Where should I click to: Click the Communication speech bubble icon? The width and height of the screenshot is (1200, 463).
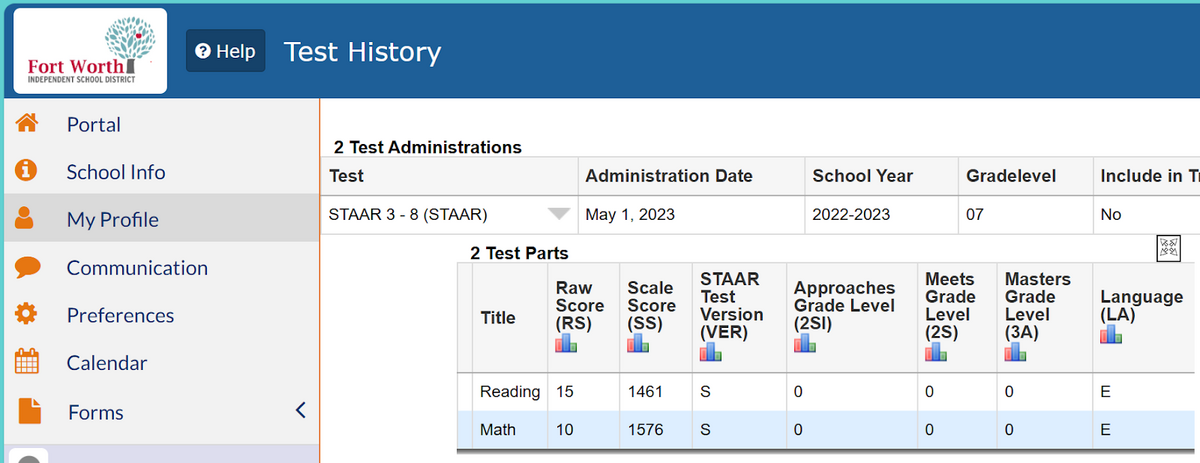[28, 267]
